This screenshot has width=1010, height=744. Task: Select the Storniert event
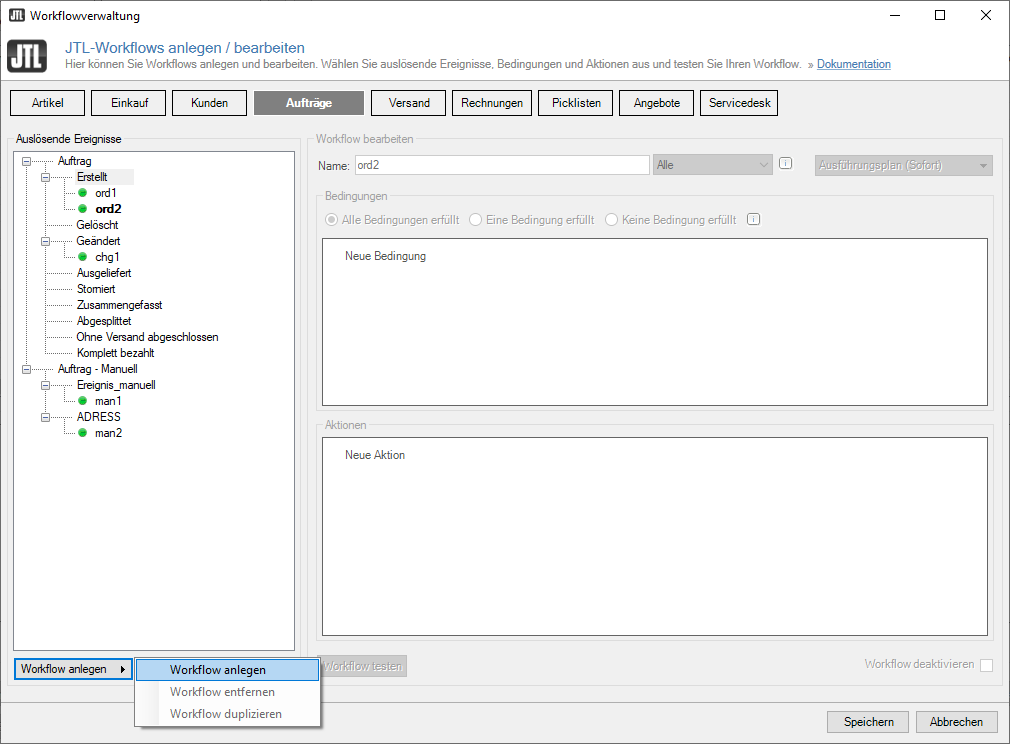(x=96, y=289)
